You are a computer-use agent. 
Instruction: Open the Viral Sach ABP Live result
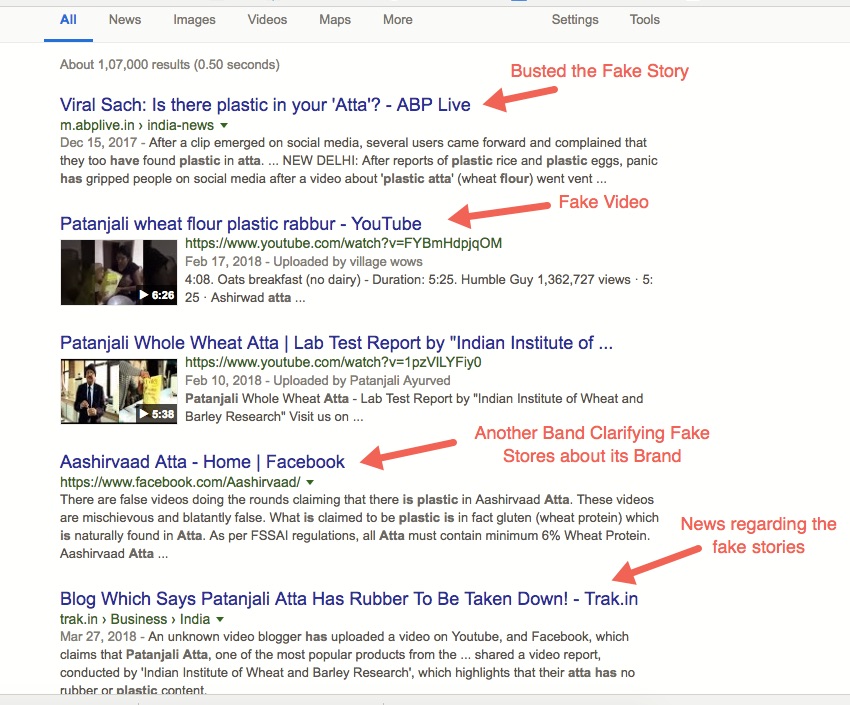(265, 105)
